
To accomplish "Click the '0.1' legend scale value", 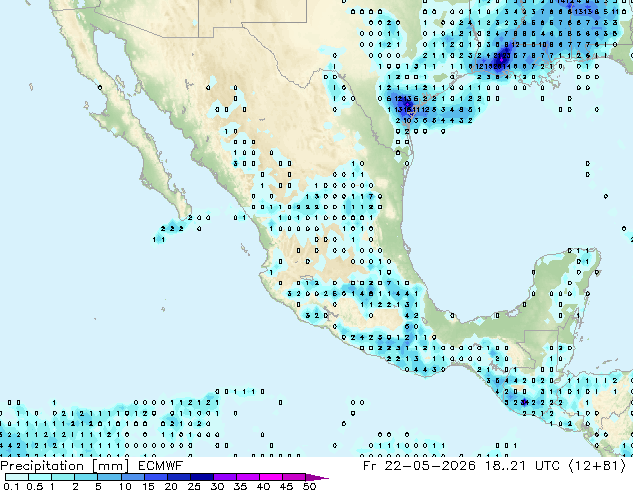I will [x=11, y=486].
